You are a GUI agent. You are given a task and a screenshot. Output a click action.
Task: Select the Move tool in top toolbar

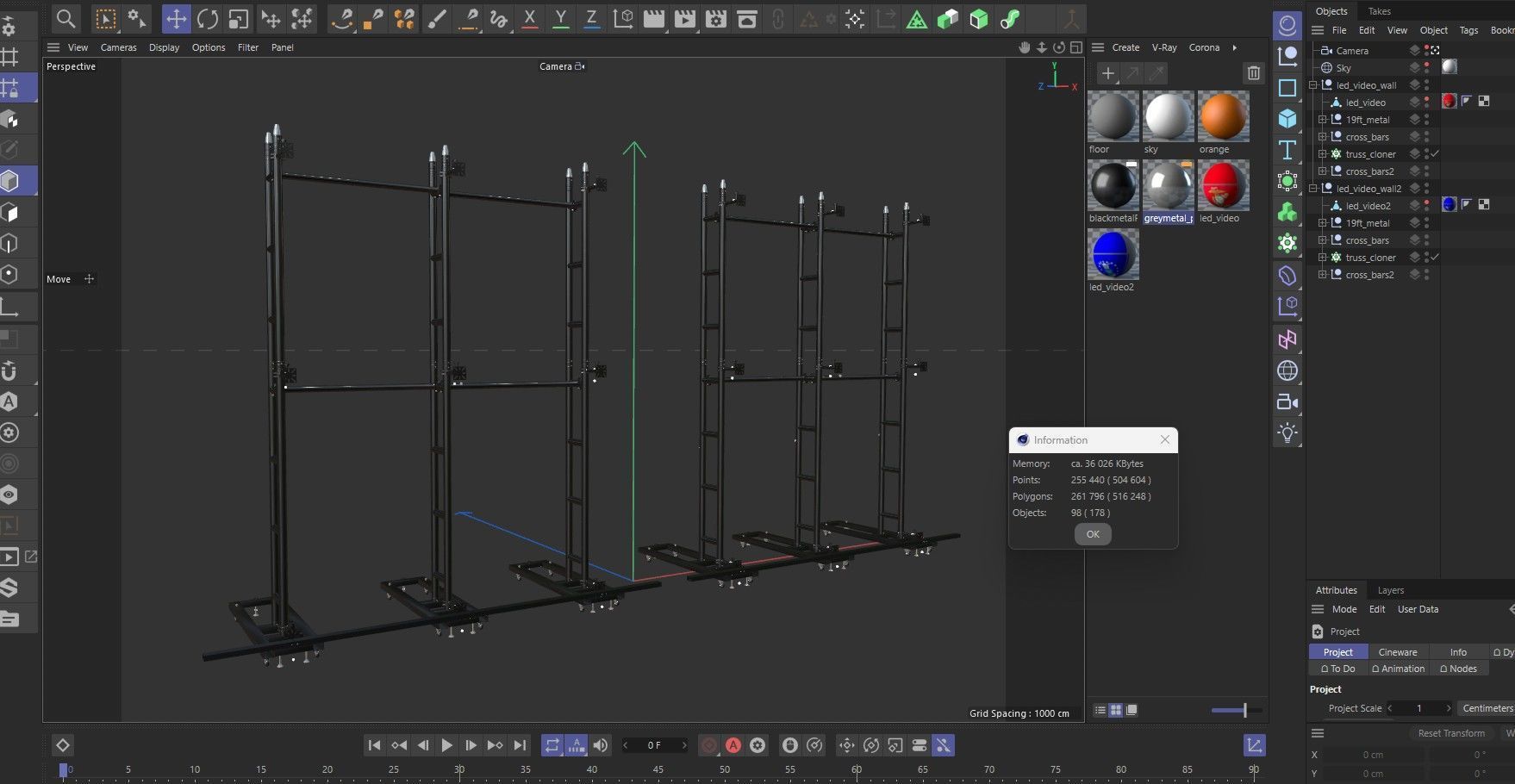click(176, 19)
